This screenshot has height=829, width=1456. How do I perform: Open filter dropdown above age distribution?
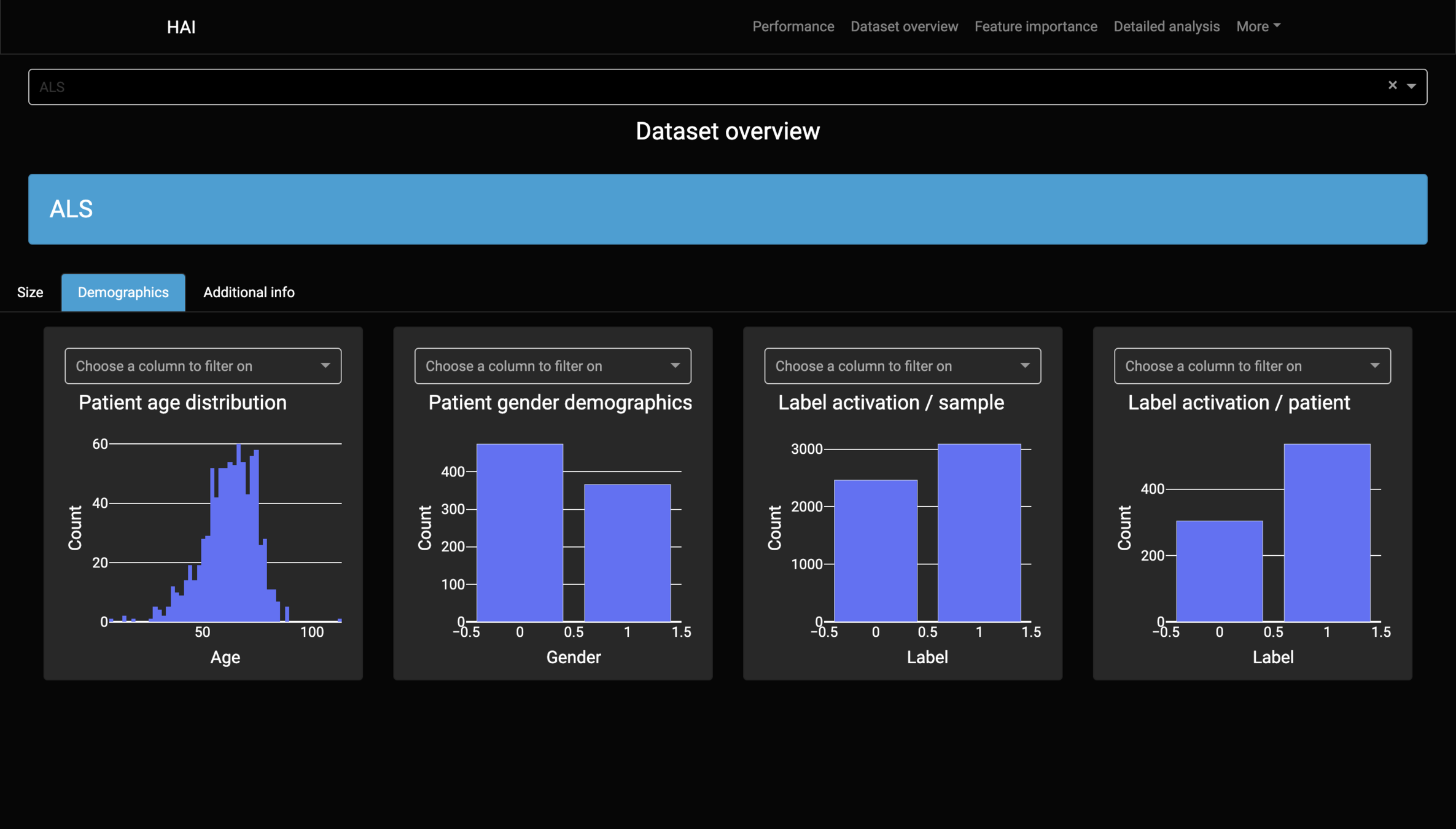point(203,366)
